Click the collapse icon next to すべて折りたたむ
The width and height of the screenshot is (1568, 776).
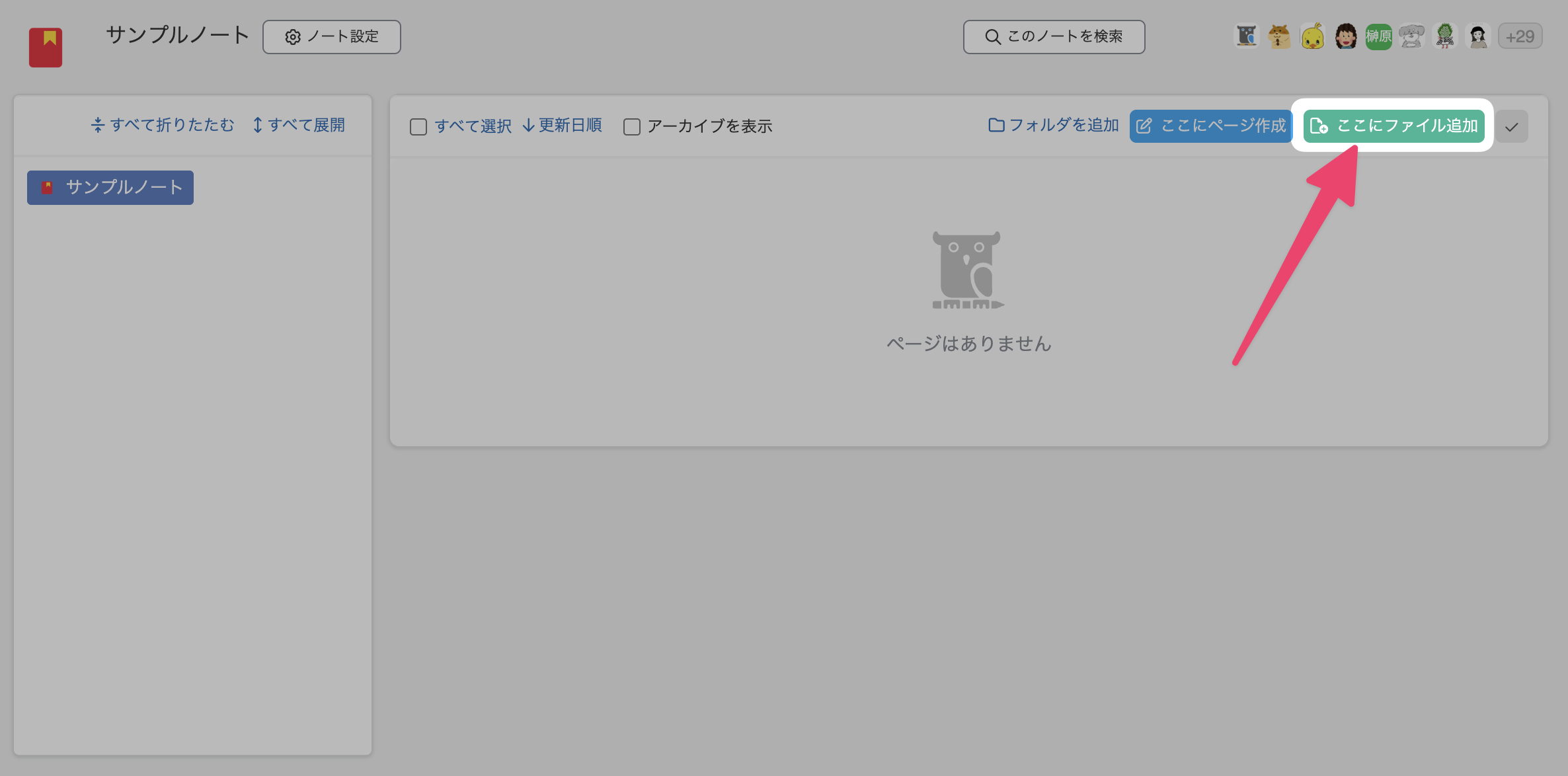(97, 124)
